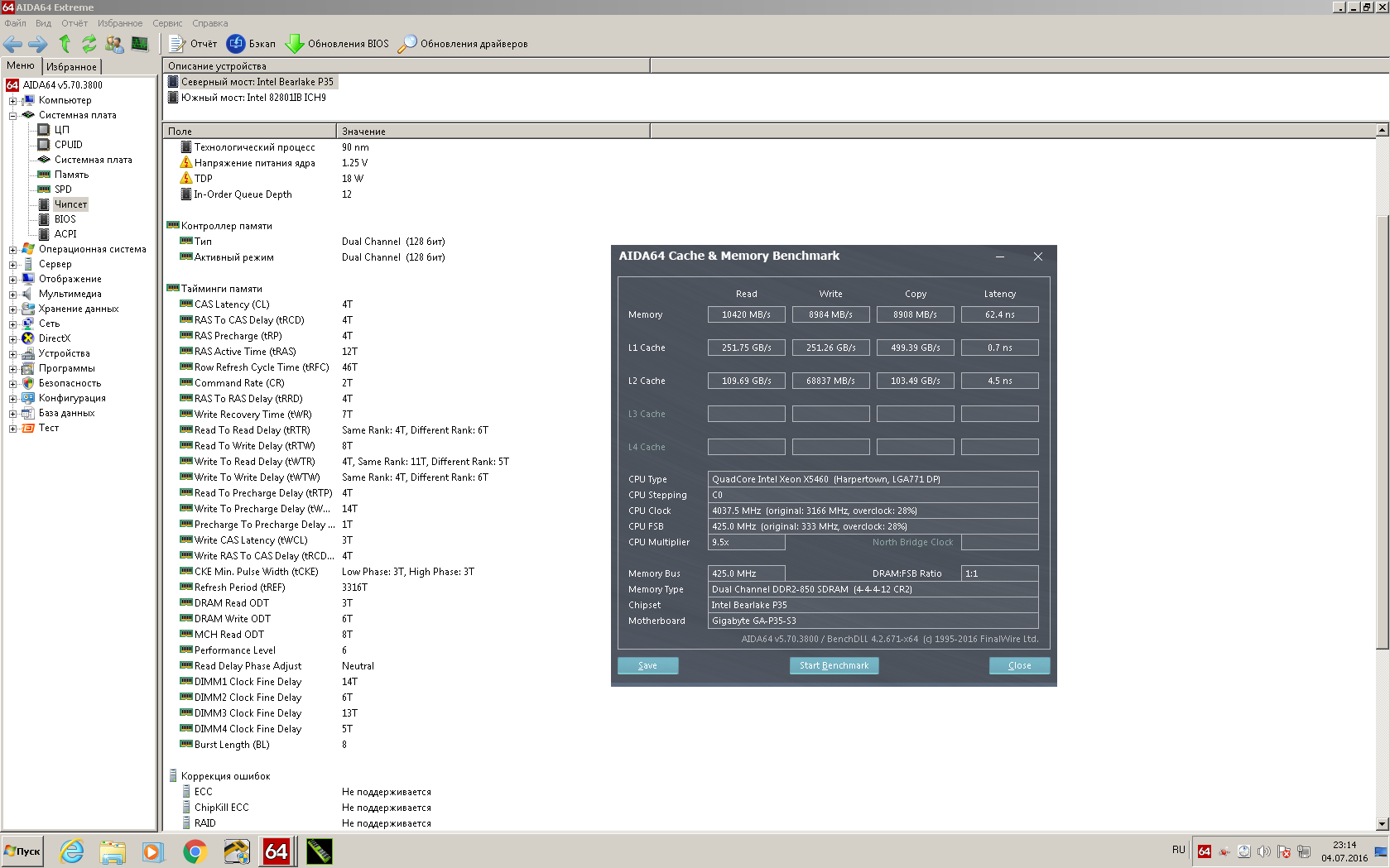1390x868 pixels.
Task: Launch Google Chrome from the taskbar
Action: coord(195,851)
